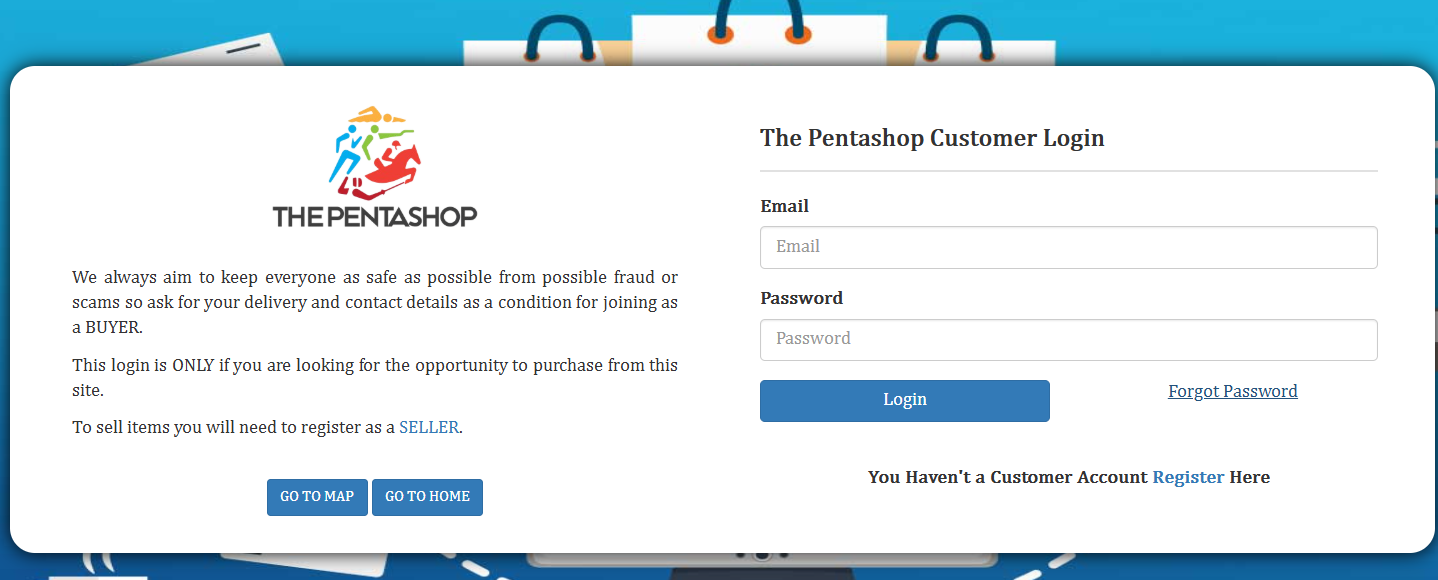Click the Email field label
1438x580 pixels.
click(784, 206)
